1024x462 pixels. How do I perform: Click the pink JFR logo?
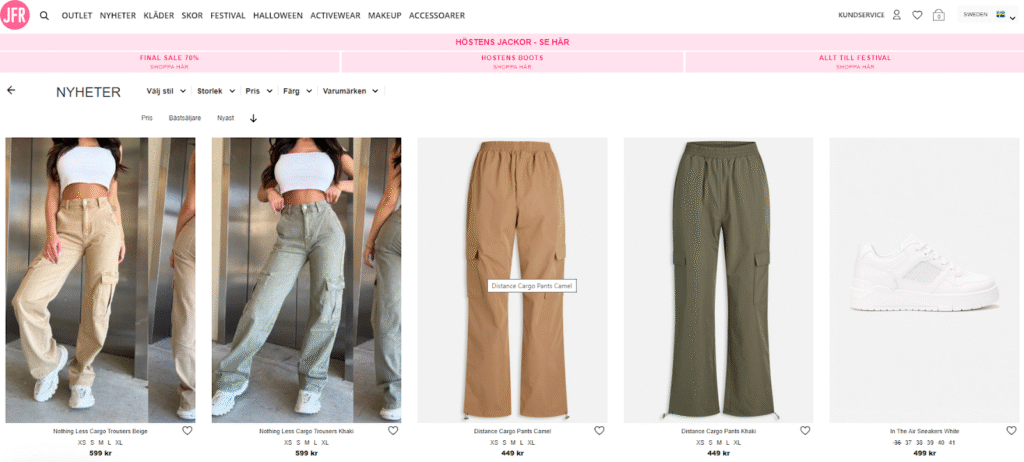15,15
